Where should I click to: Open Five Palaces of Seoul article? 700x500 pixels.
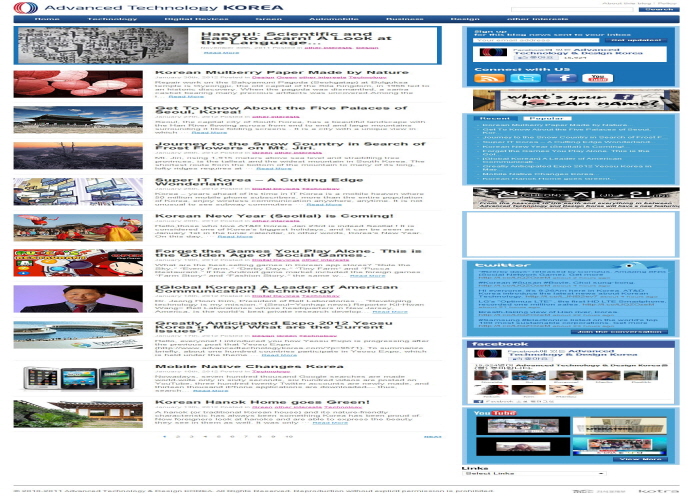[x=281, y=110]
